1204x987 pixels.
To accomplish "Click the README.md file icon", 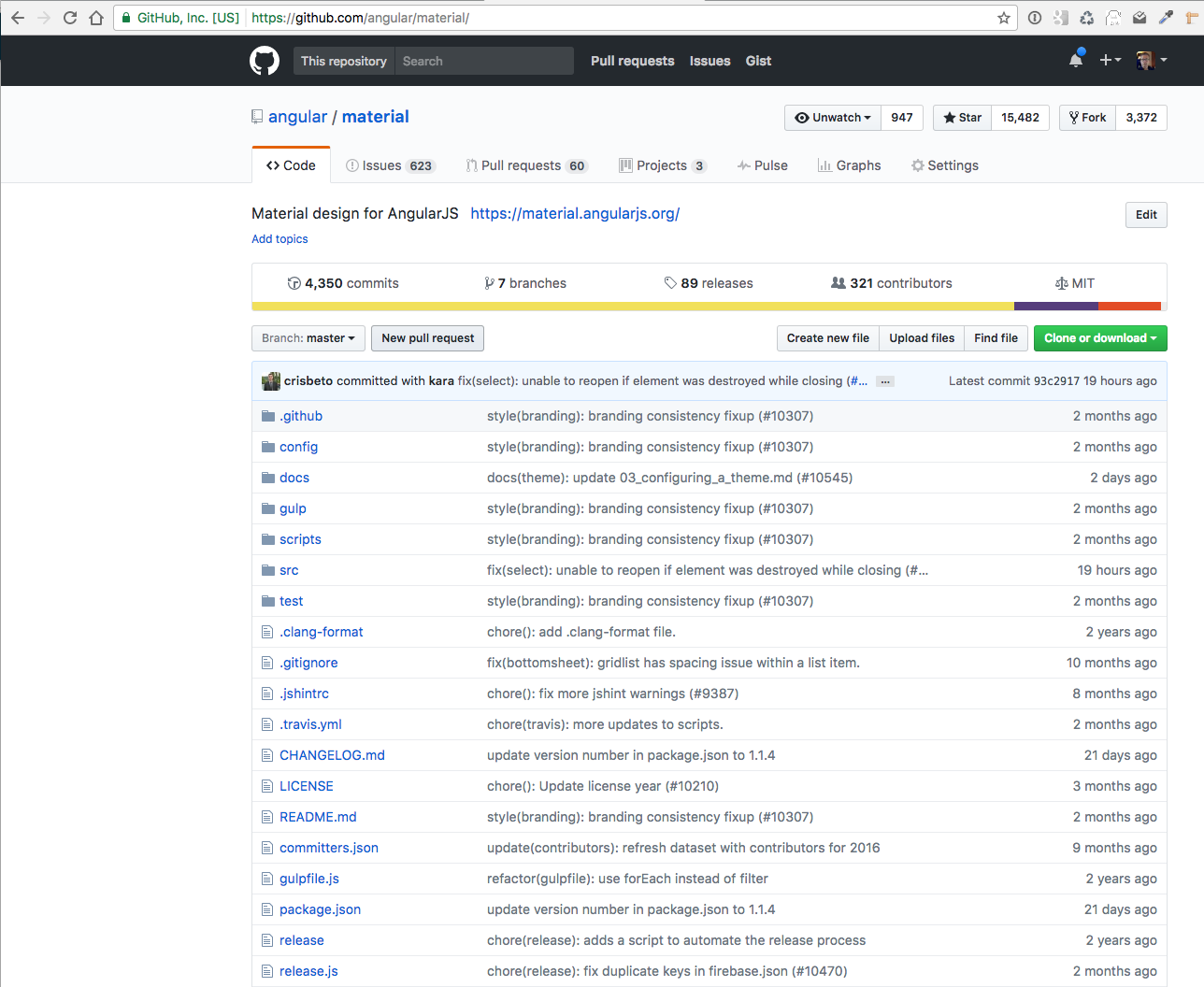I will tap(267, 817).
